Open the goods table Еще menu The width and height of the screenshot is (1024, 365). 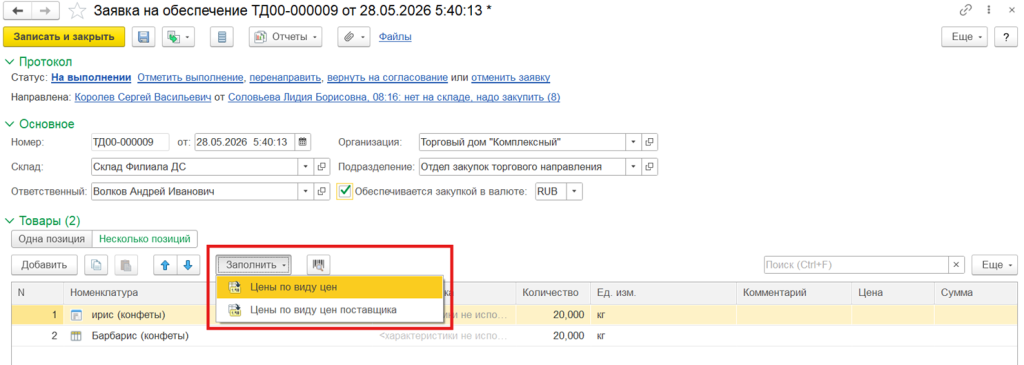click(x=995, y=264)
